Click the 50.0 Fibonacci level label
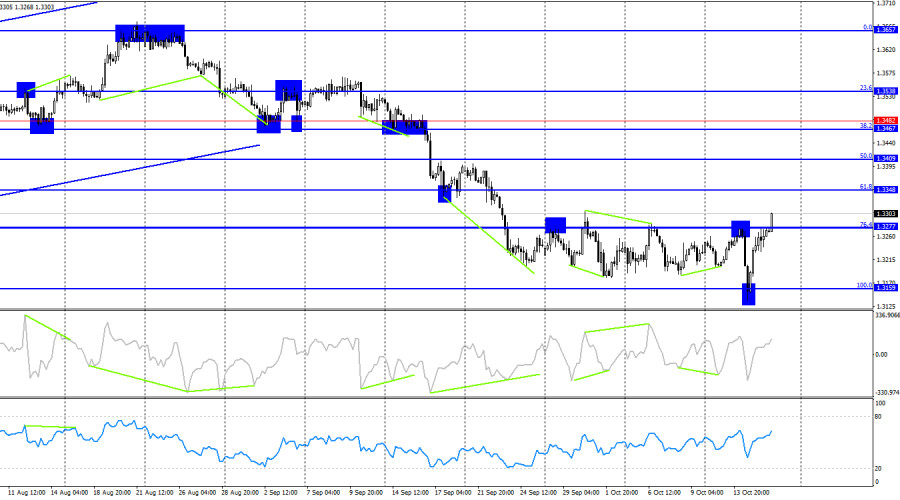Viewport: 900px width, 500px height. click(866, 156)
